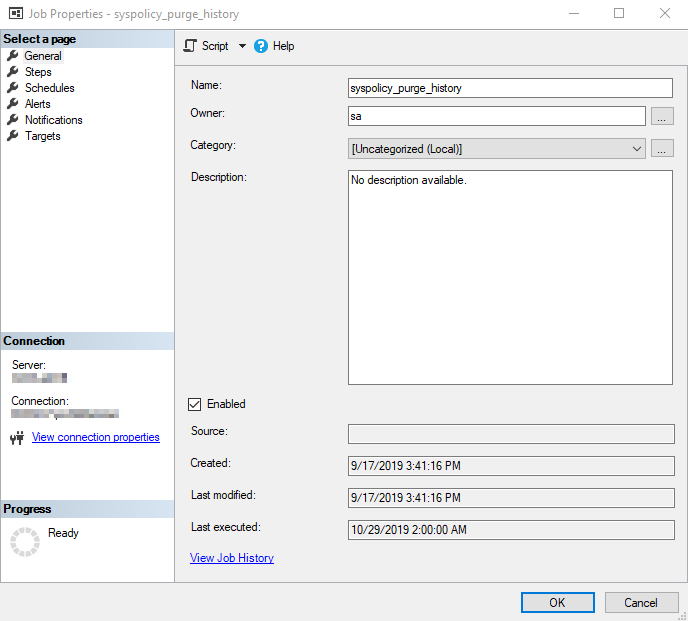Click the Help toolbar label

click(283, 46)
